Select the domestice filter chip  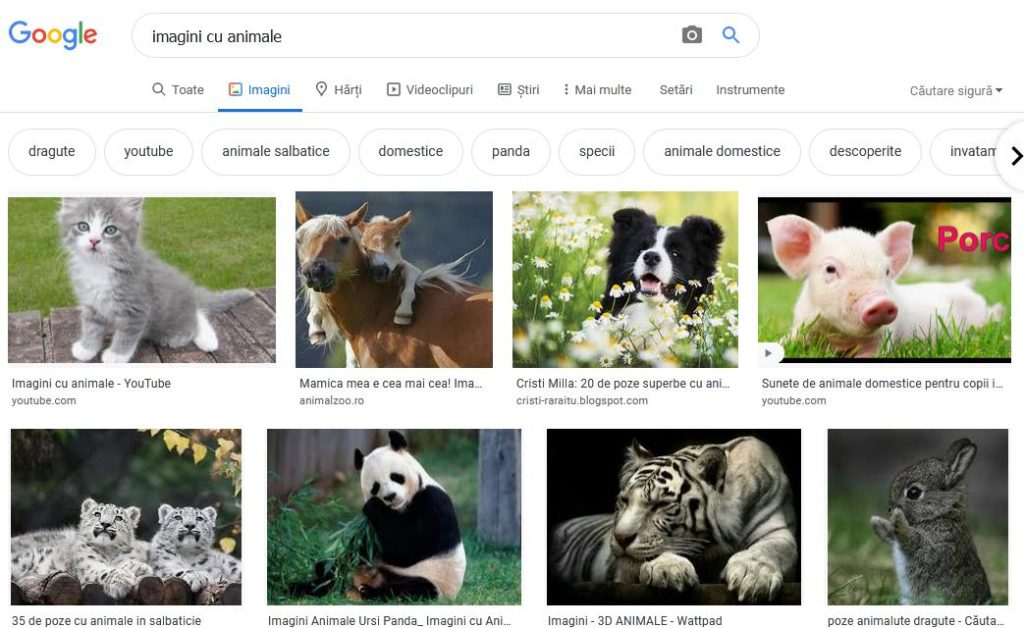point(411,151)
